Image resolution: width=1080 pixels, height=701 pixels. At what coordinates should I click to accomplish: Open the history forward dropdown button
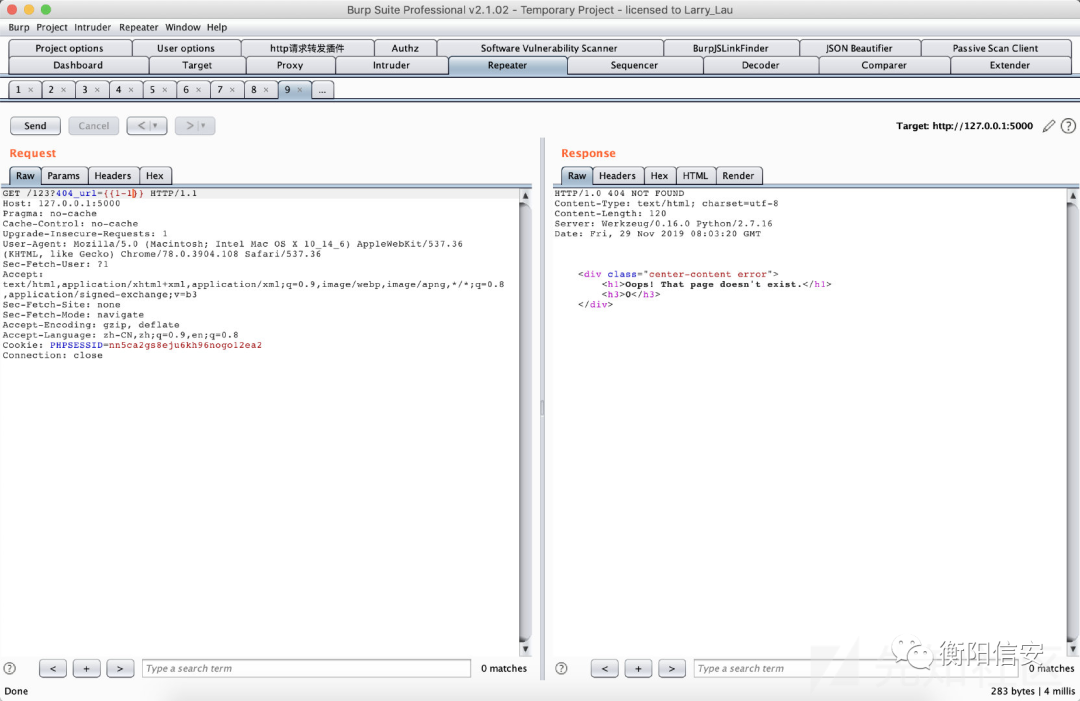point(195,126)
